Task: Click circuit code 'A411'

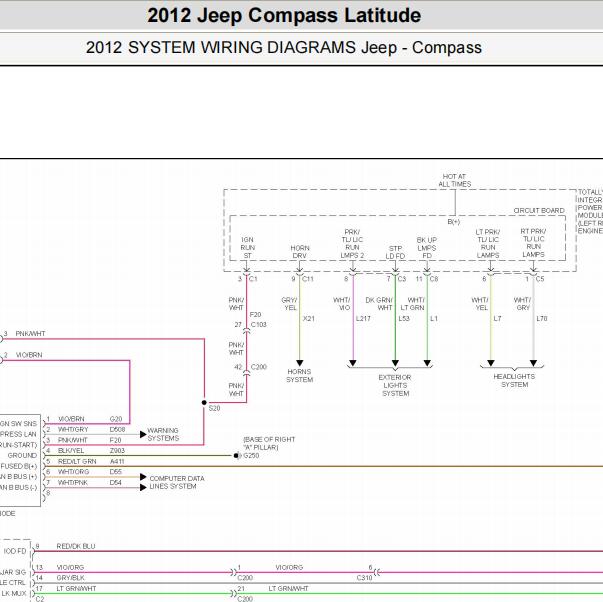Action: pos(117,461)
